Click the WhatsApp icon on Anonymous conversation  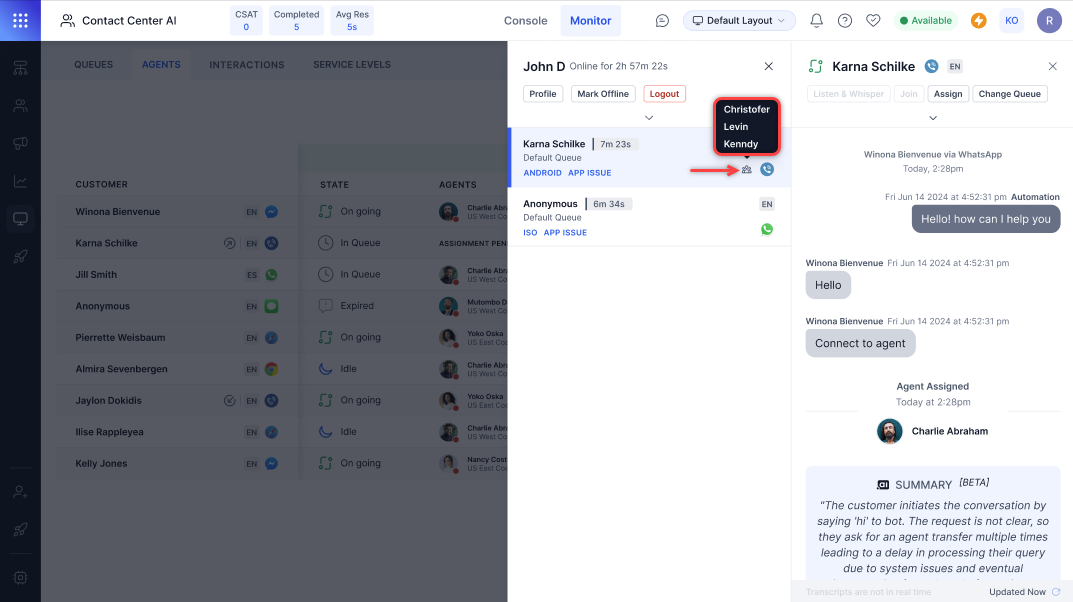767,229
